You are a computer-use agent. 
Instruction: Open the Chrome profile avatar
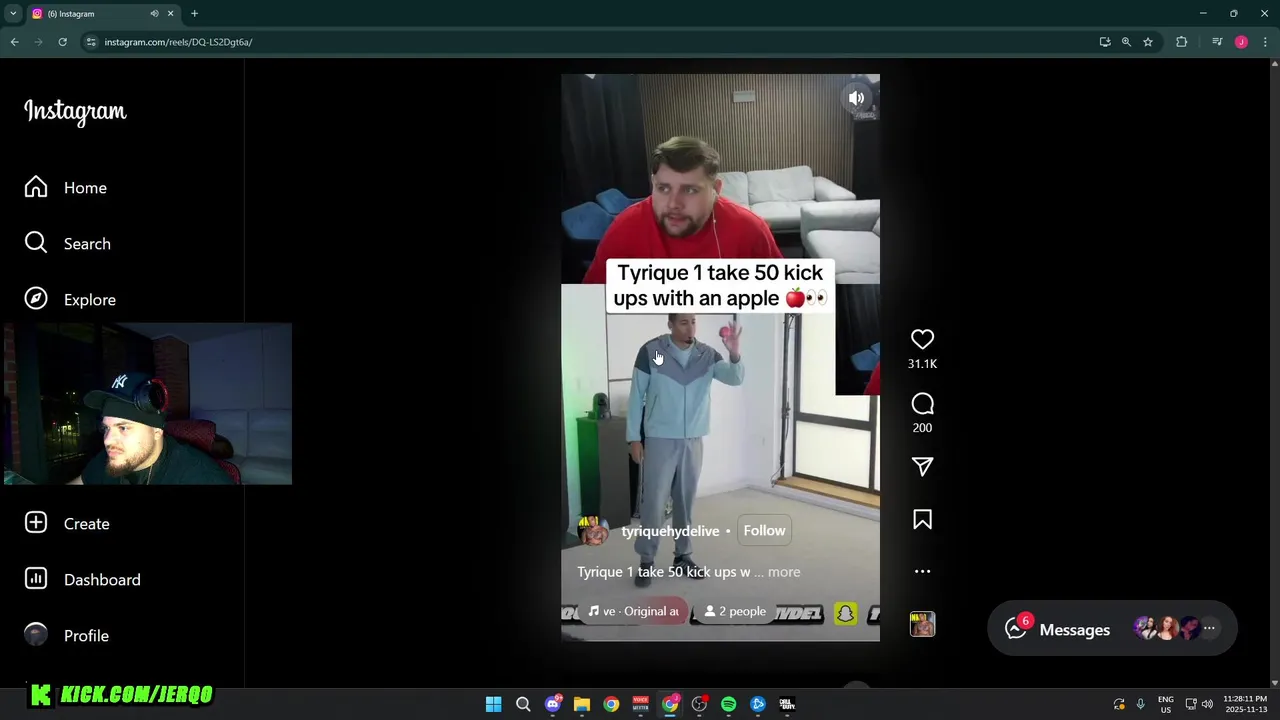tap(1241, 42)
